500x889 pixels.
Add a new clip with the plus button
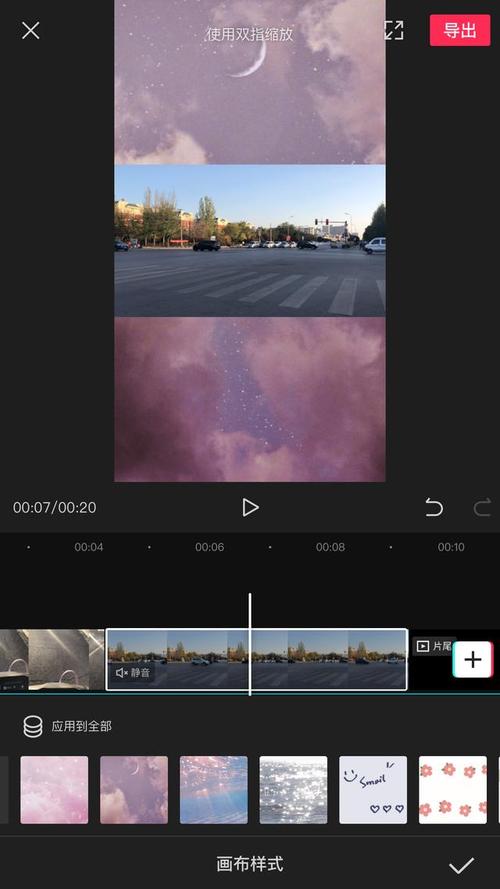(473, 659)
